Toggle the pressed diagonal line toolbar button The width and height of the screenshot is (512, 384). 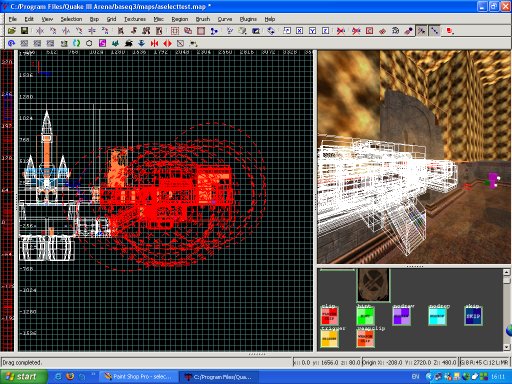pos(434,31)
